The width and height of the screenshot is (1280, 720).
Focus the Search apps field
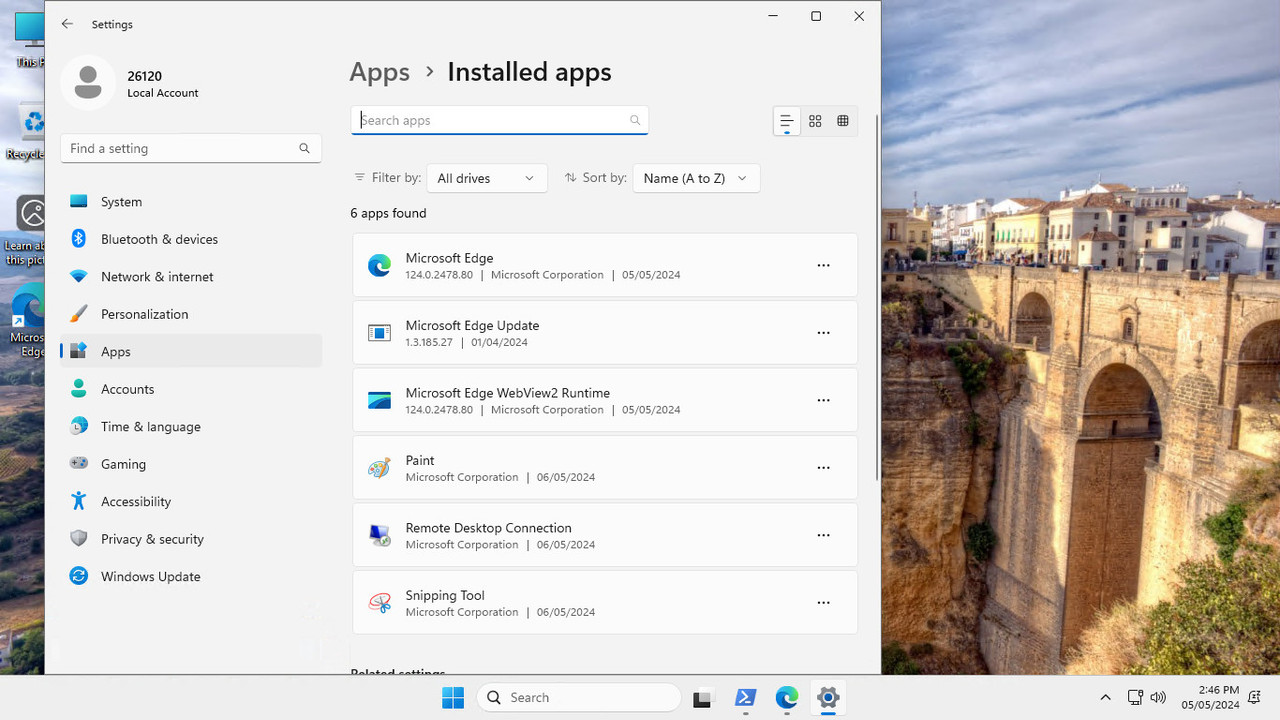click(x=499, y=120)
